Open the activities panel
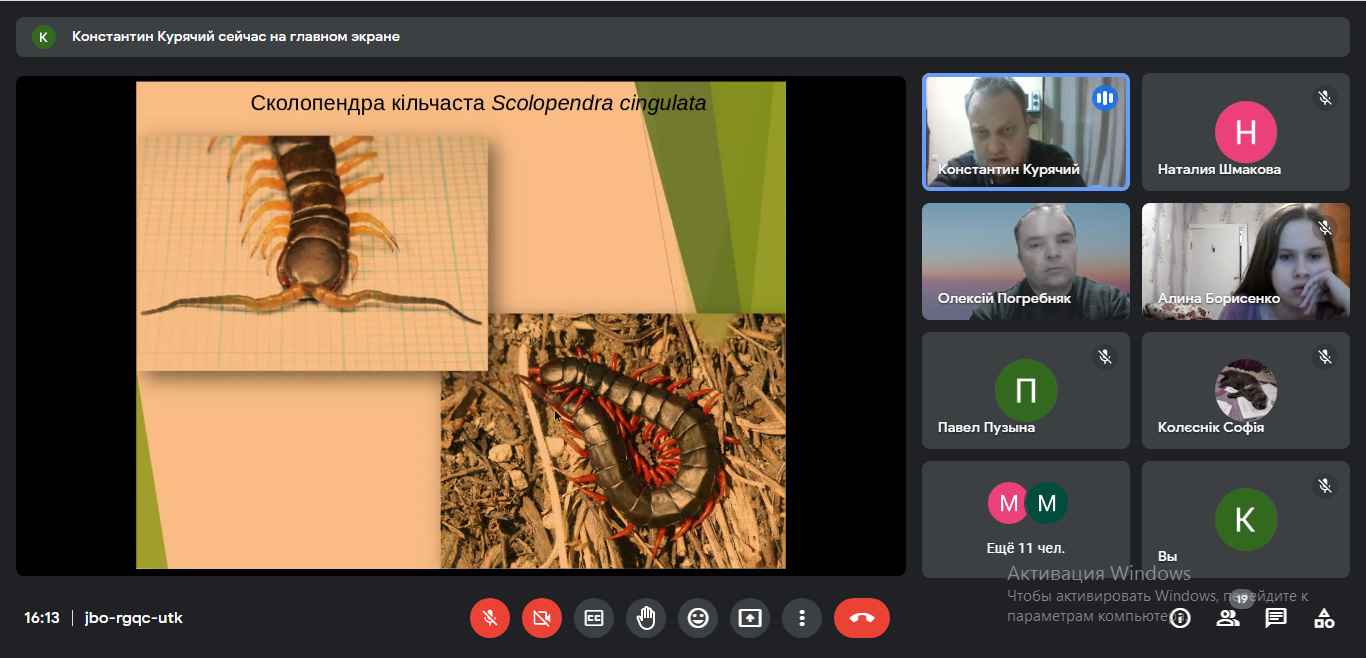Viewport: 1366px width, 658px height. pyautogui.click(x=1324, y=618)
